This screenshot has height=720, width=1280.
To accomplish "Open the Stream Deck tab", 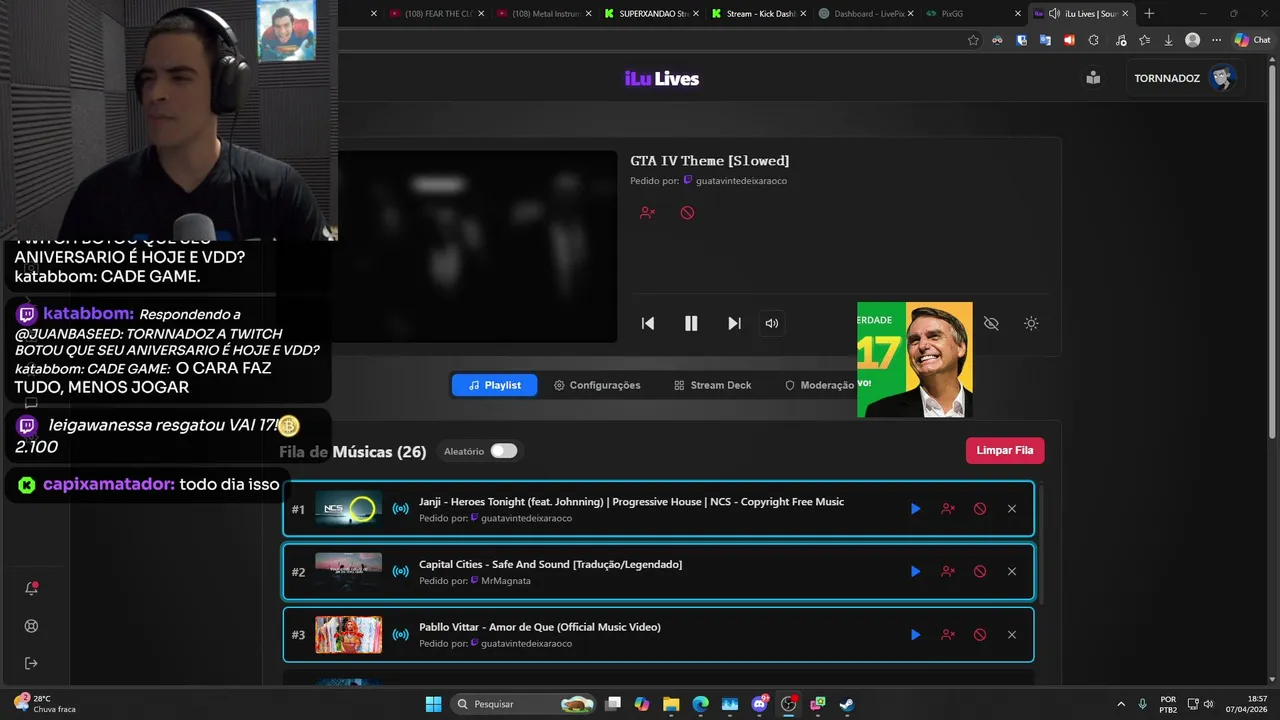I will (712, 385).
